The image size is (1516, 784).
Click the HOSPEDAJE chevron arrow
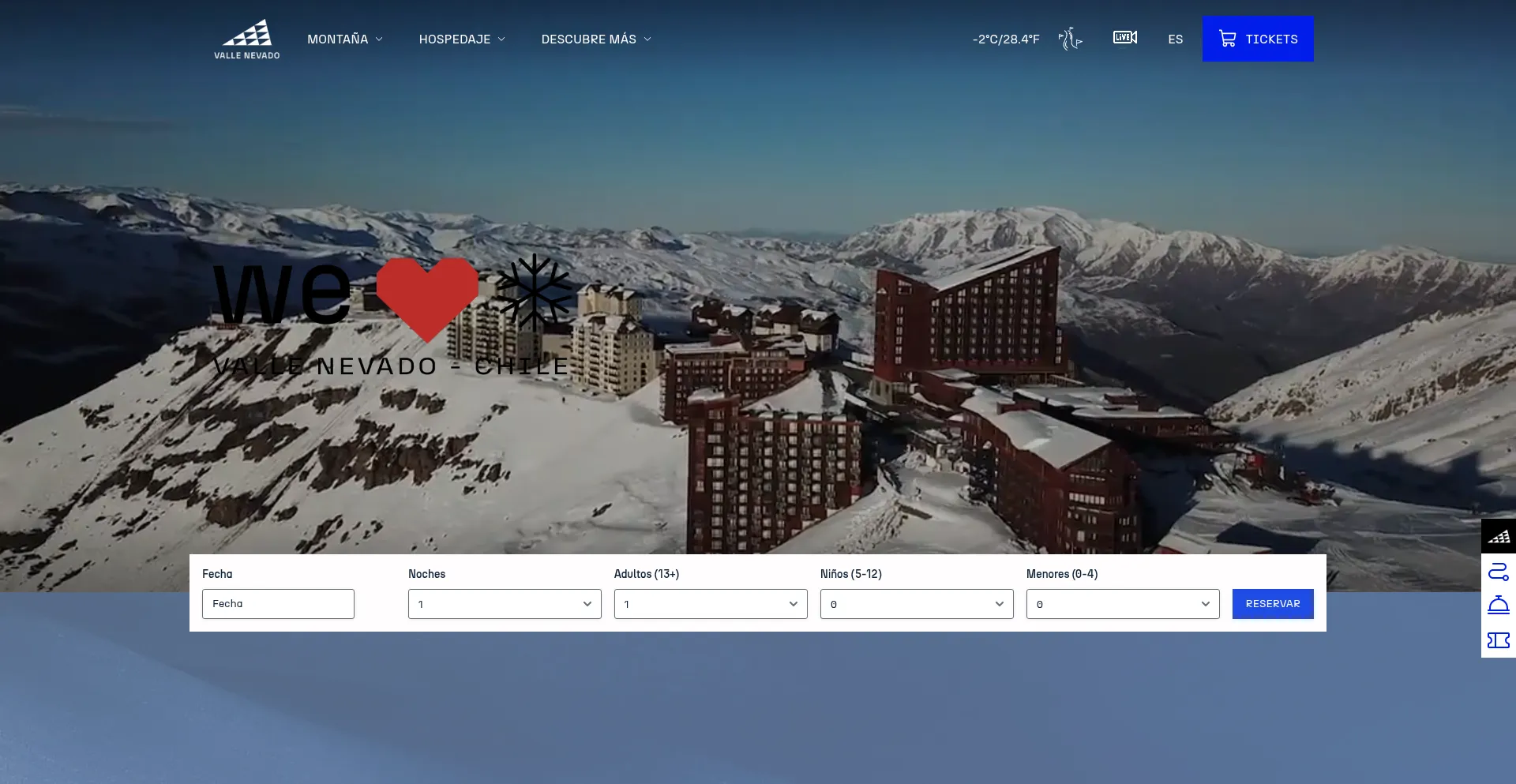tap(501, 39)
